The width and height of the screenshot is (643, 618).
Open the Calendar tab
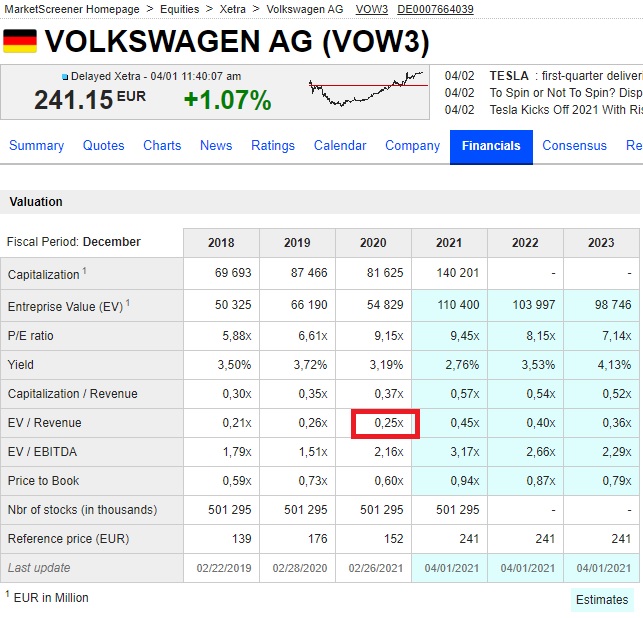point(340,146)
